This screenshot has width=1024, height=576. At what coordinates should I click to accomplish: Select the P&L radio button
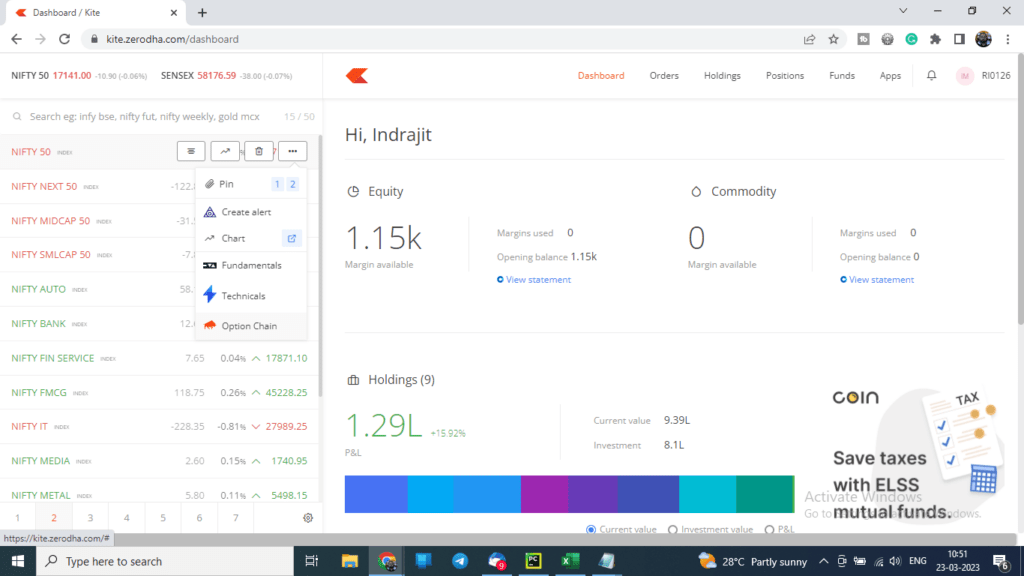[769, 530]
